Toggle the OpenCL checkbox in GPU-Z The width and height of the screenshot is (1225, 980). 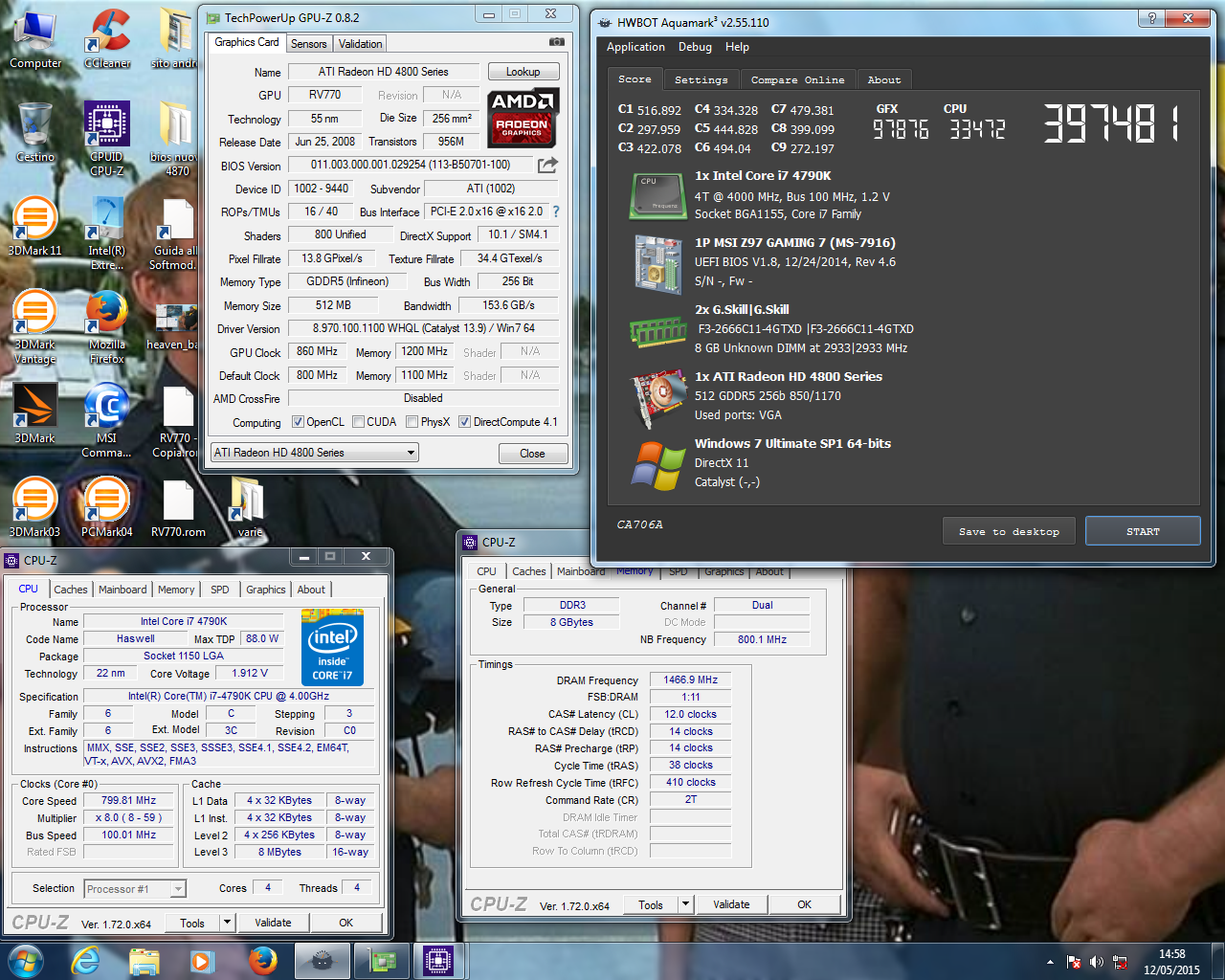click(x=298, y=422)
